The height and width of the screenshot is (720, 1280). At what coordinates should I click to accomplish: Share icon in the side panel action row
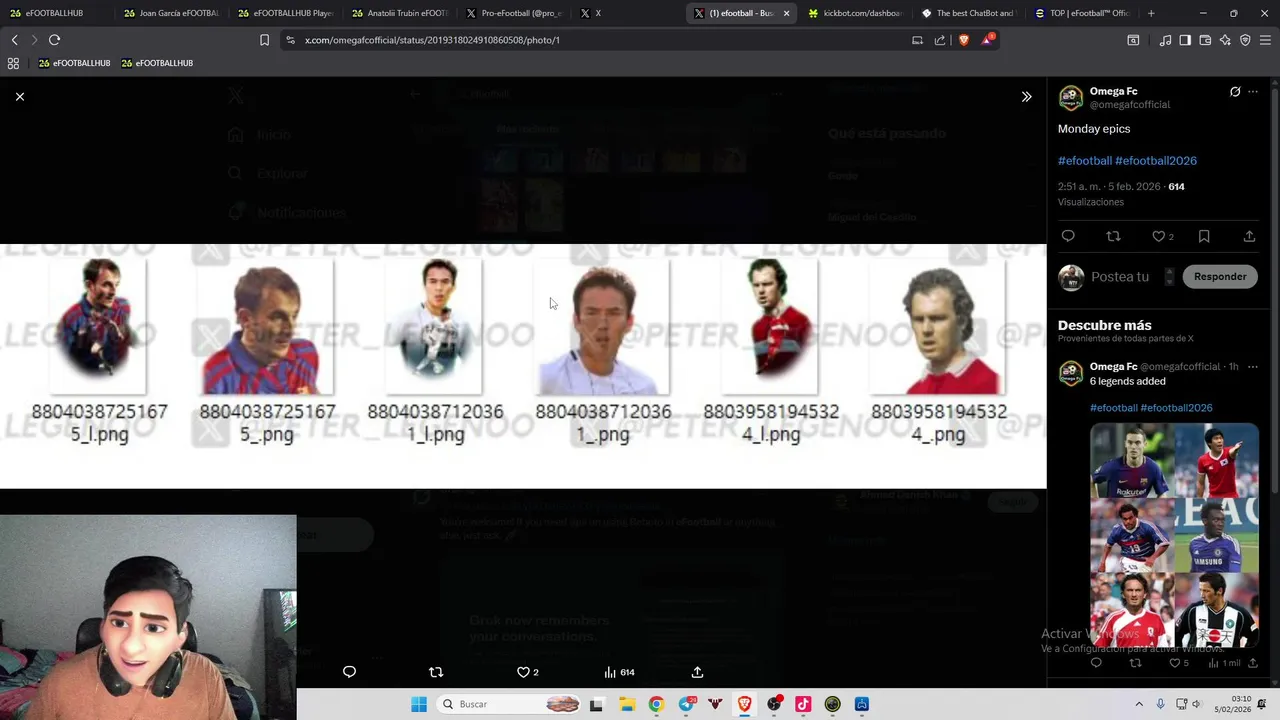1249,236
